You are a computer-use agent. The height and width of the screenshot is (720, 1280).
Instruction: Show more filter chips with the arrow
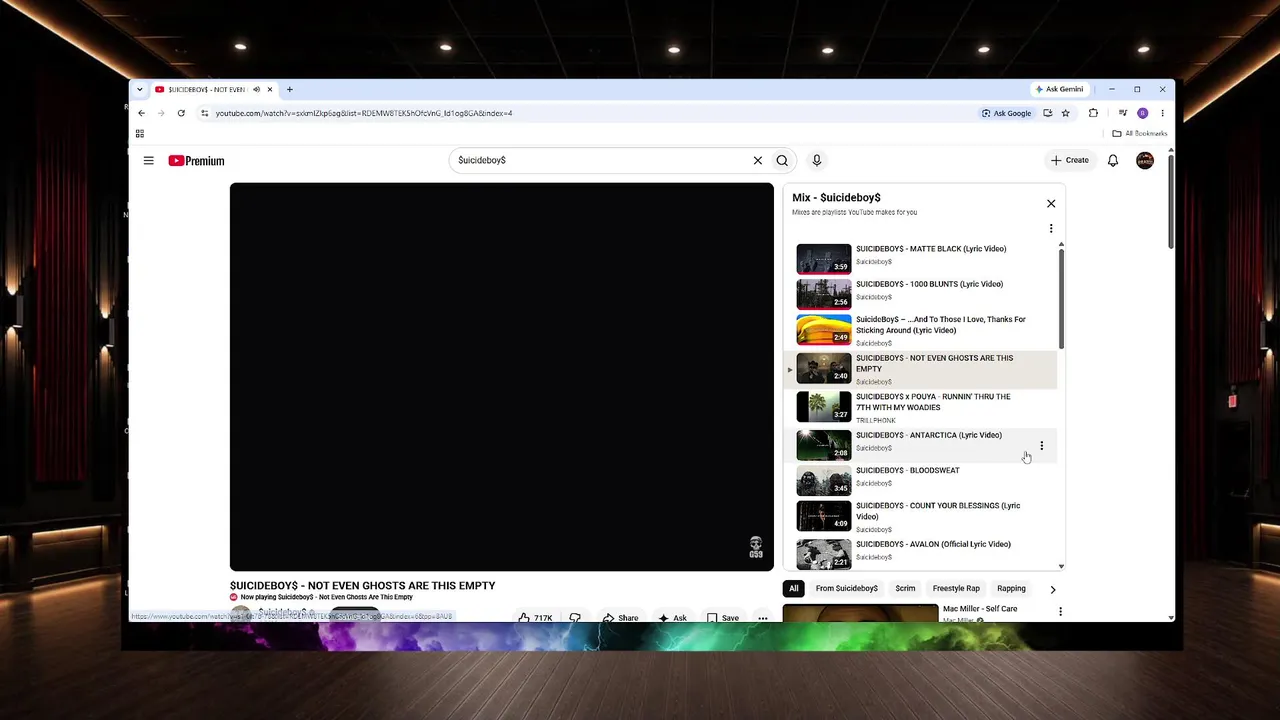[1052, 590]
